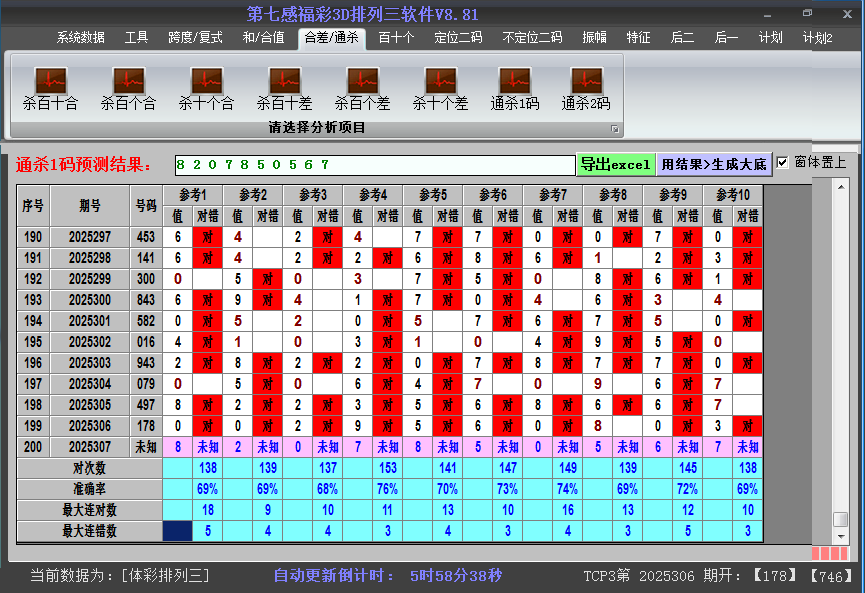Click the prediction result number field
The width and height of the screenshot is (865, 593).
[373, 164]
